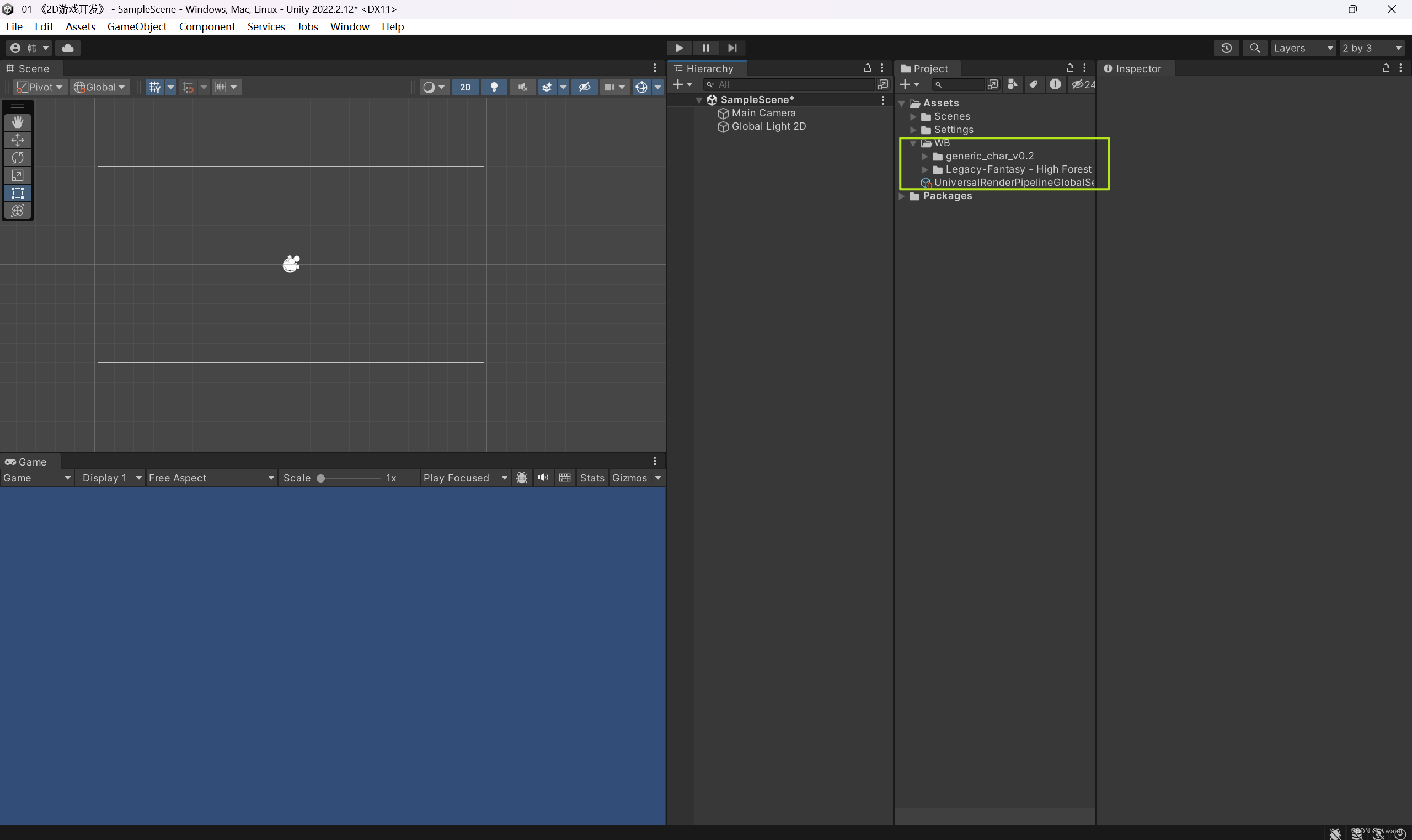1412x840 pixels.
Task: Toggle audio muting in Scene view
Action: pos(522,87)
